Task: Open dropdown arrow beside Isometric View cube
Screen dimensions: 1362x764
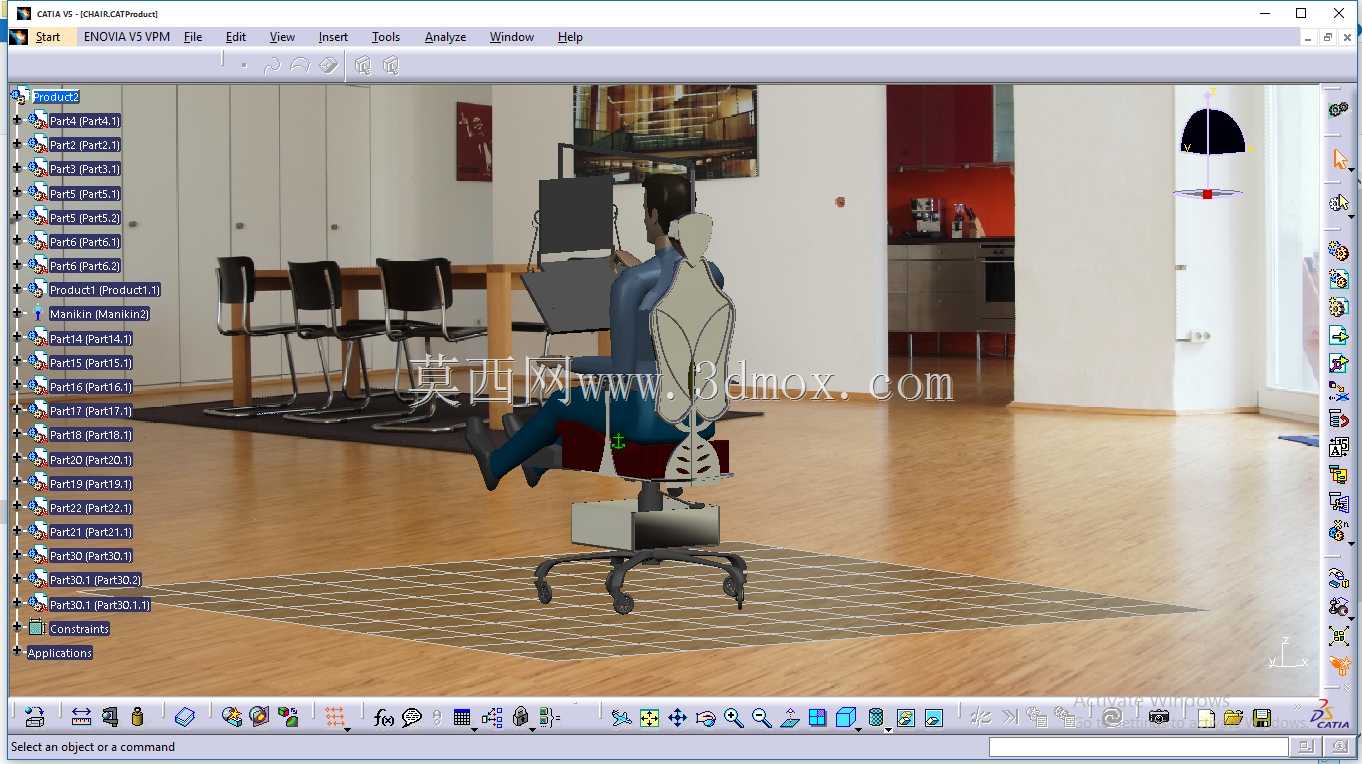Action: [858, 729]
